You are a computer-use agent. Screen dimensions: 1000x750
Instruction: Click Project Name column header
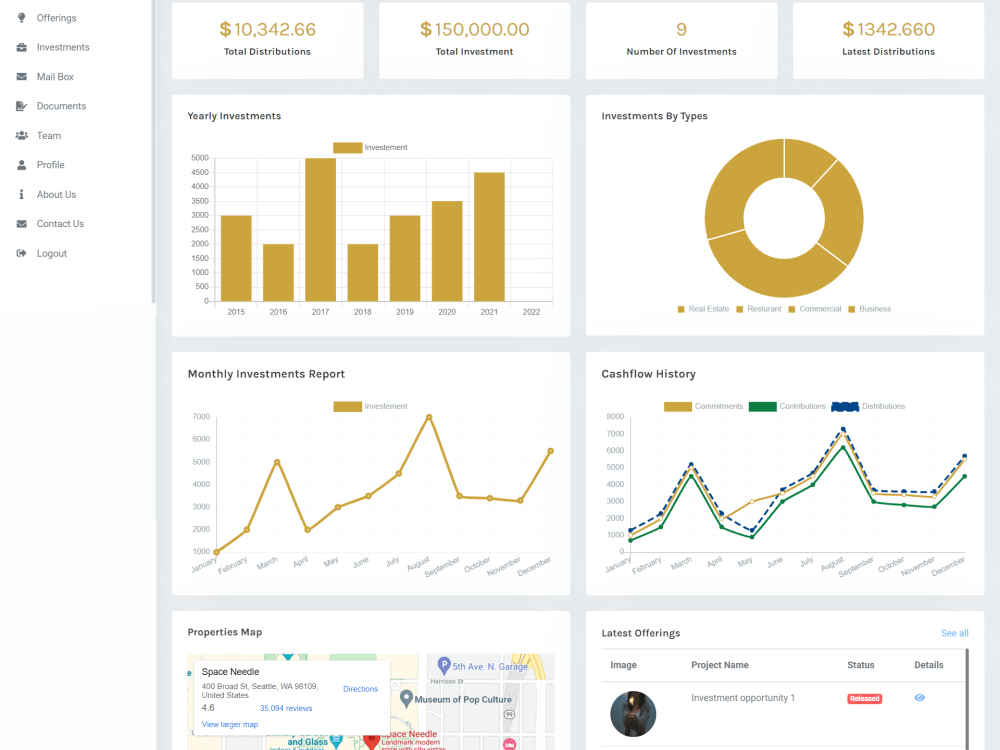tap(719, 665)
